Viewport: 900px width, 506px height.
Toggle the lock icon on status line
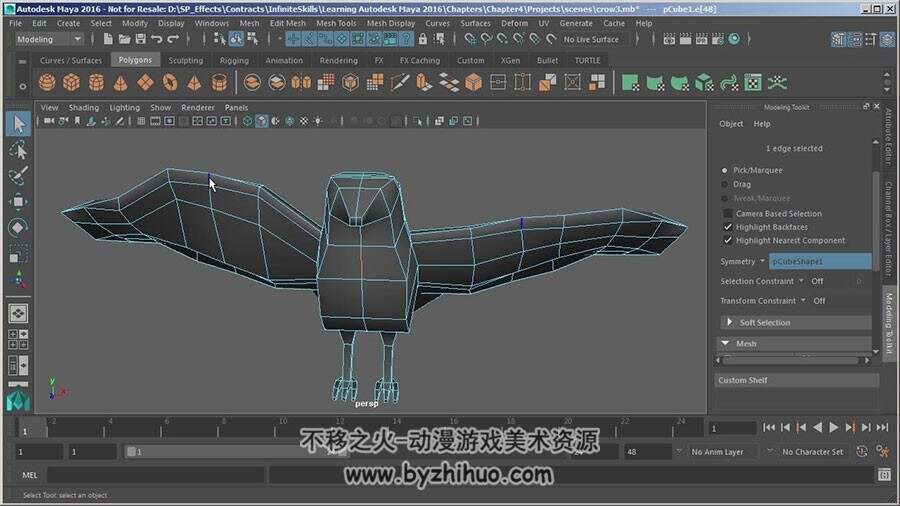click(x=423, y=39)
